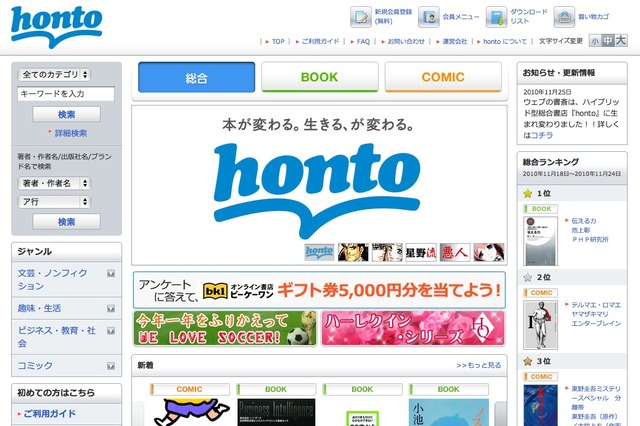Viewport: 640px width, 426px height.
Task: Select the BOOK tab
Action: click(x=320, y=77)
